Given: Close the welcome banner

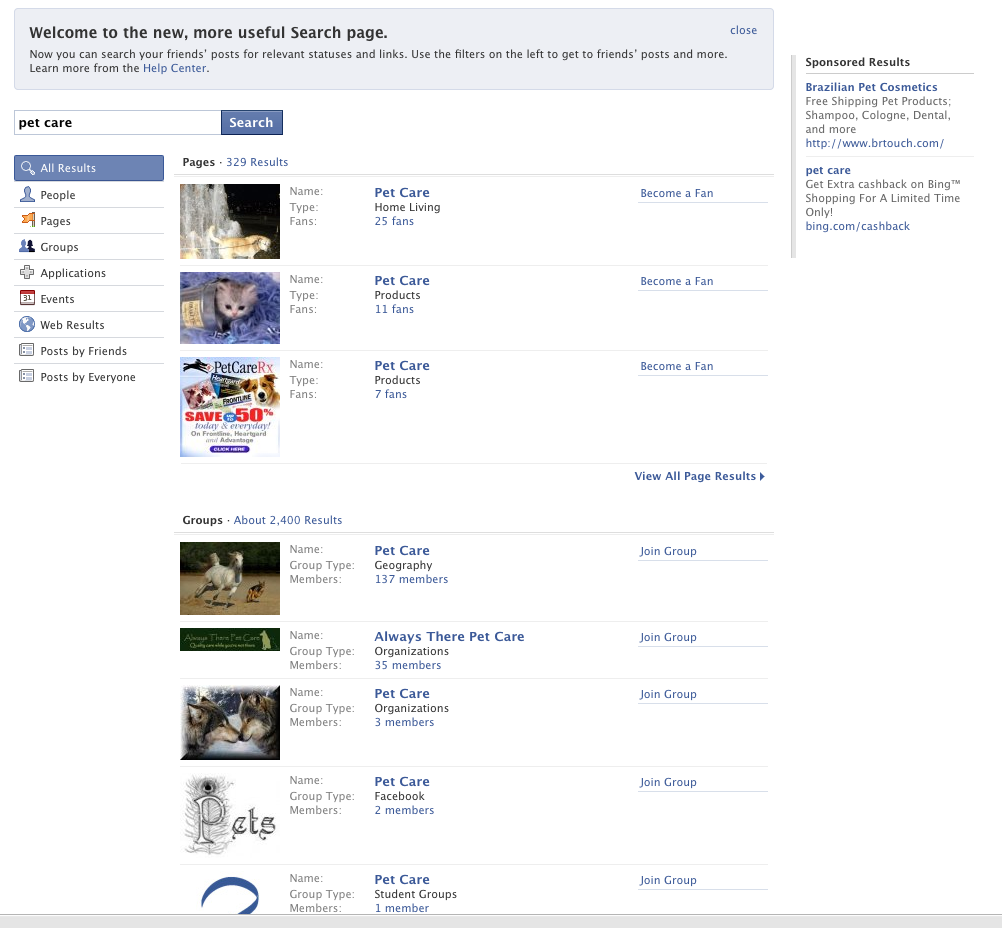Looking at the screenshot, I should tap(743, 30).
